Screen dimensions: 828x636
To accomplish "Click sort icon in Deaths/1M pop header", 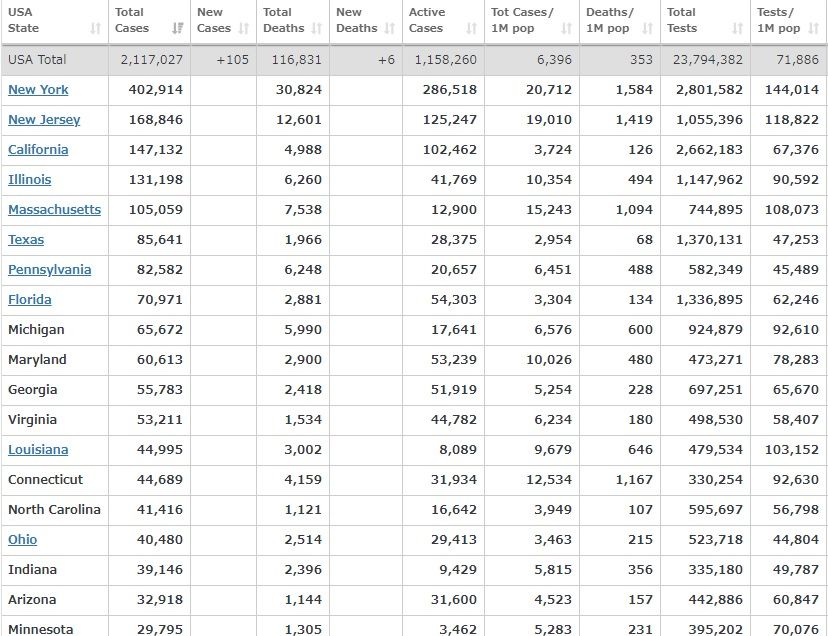I will coord(647,29).
